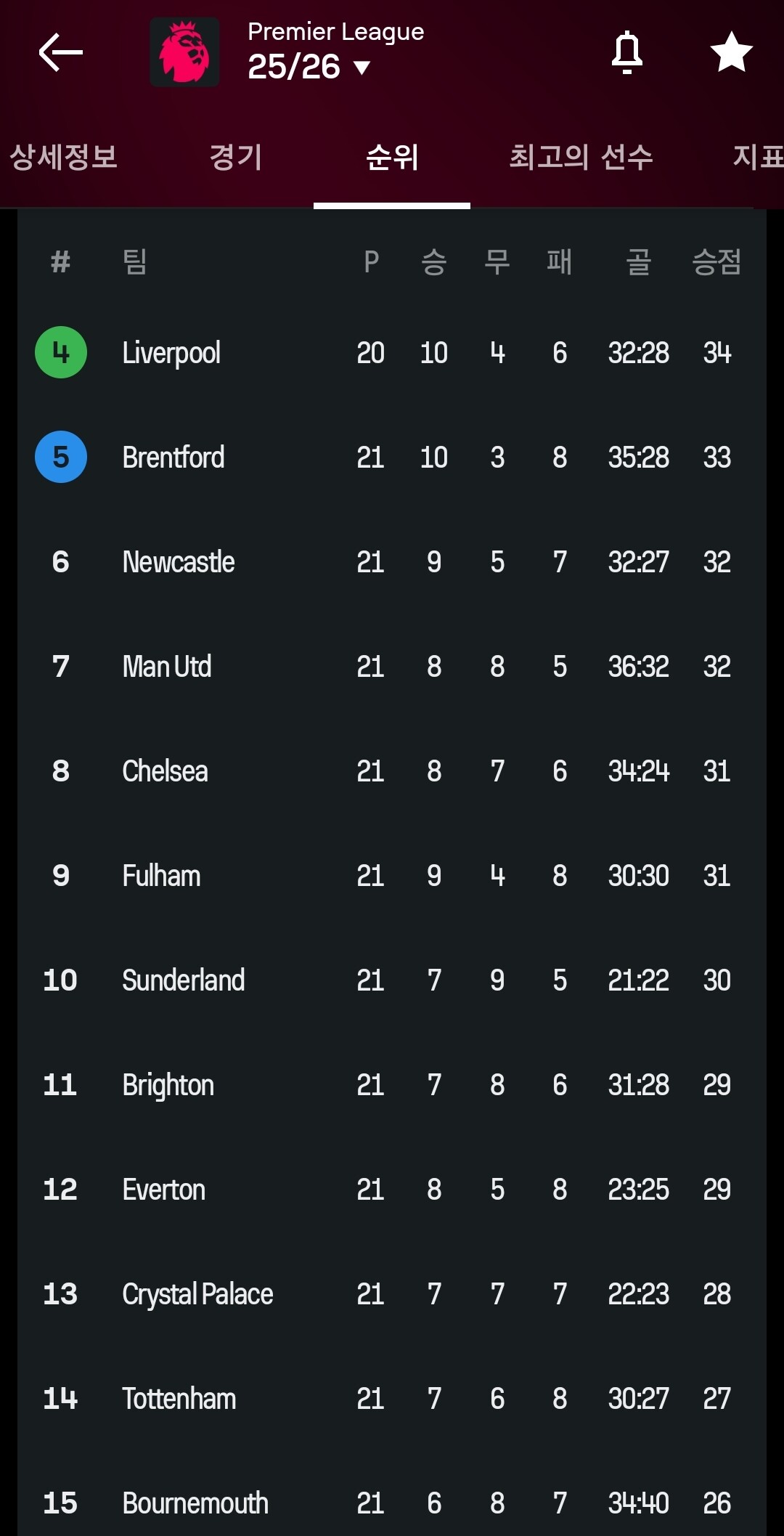784x1536 pixels.
Task: Tap the back arrow icon
Action: click(x=61, y=52)
